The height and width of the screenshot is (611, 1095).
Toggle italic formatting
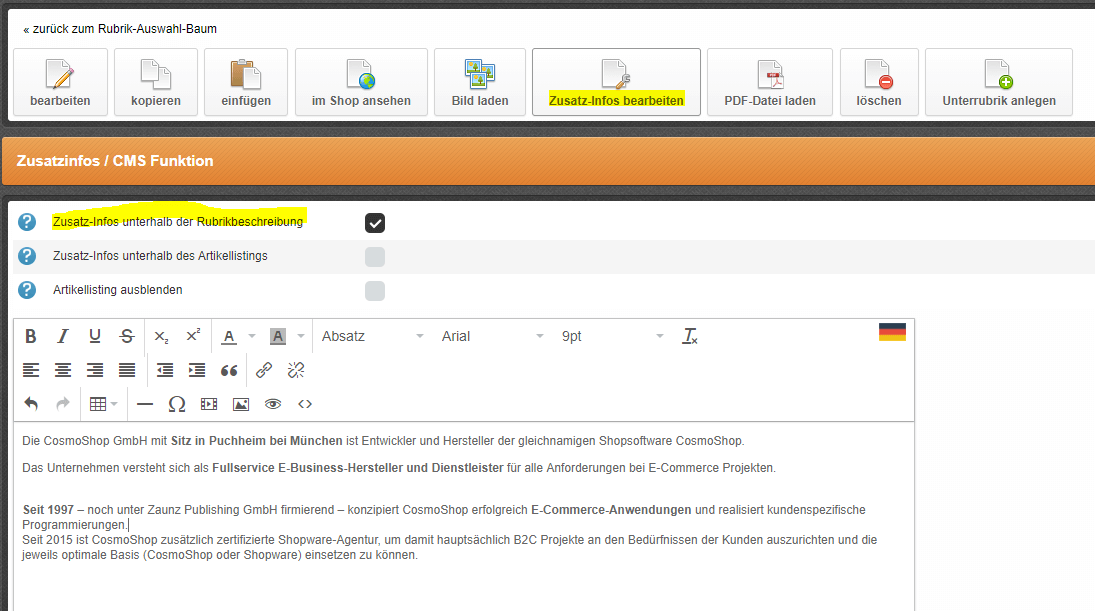[x=63, y=336]
